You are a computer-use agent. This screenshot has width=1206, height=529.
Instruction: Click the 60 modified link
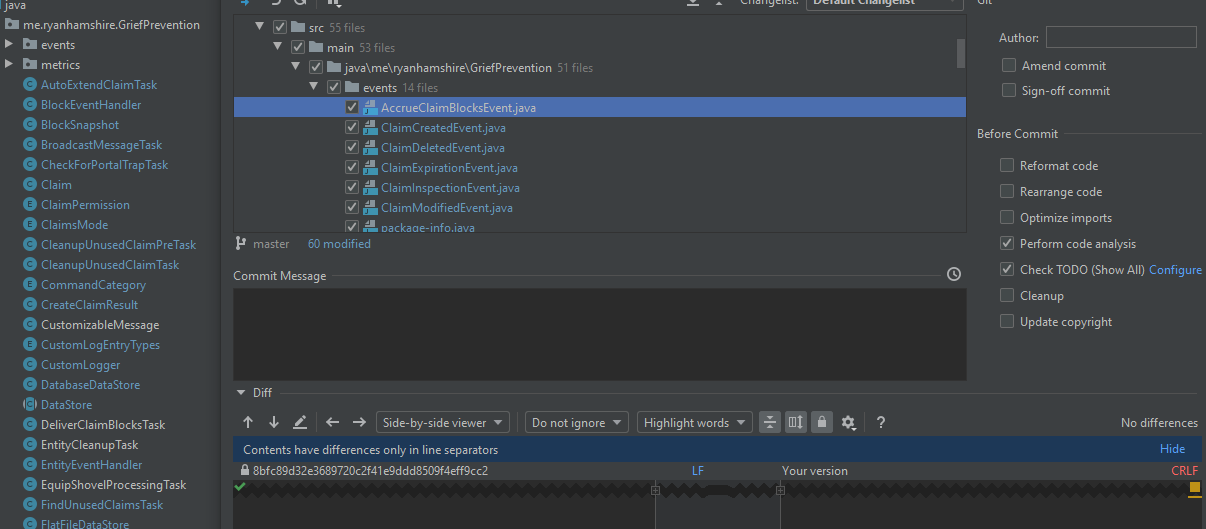[339, 244]
